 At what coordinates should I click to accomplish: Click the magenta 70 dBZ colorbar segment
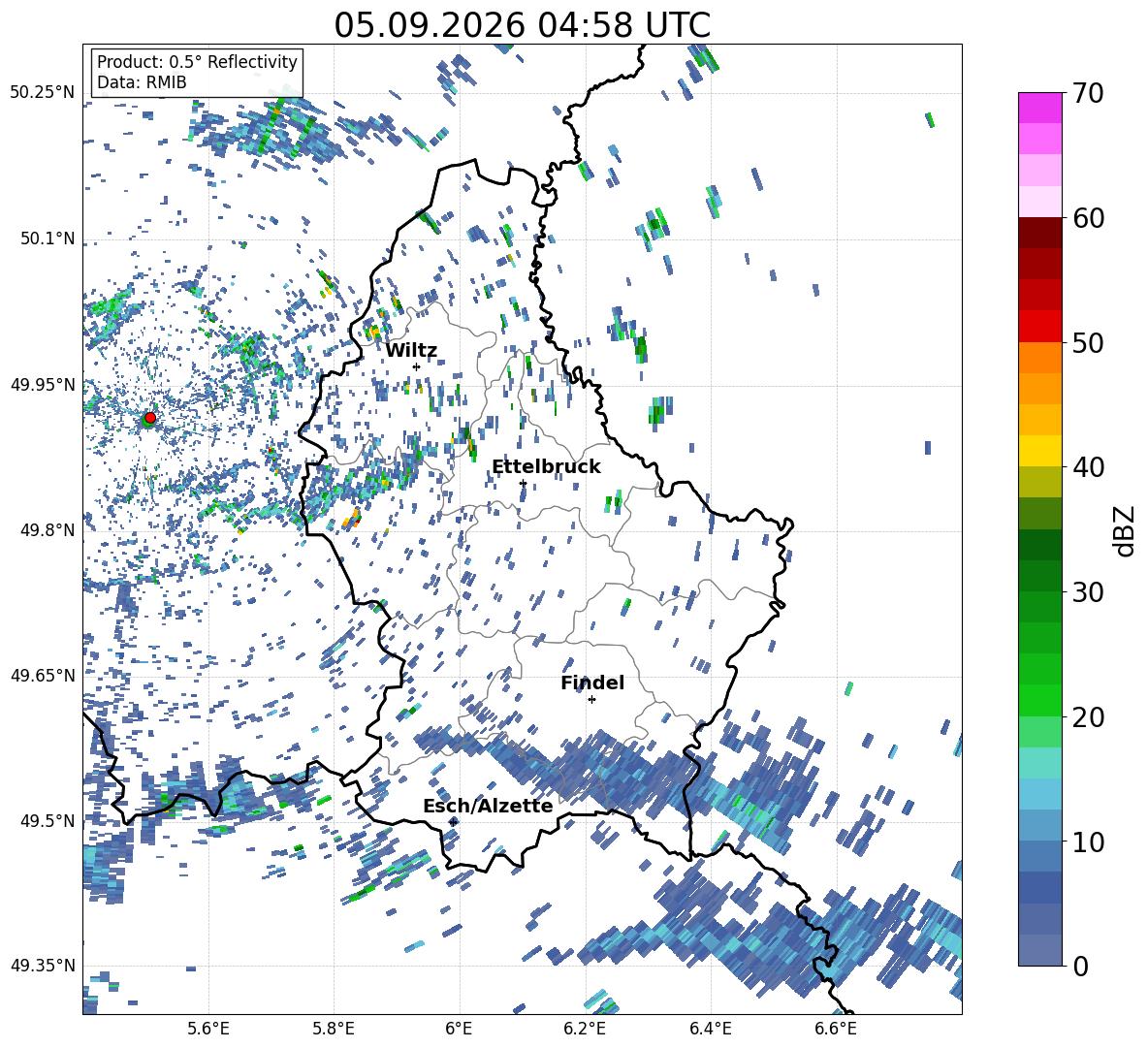[x=1039, y=108]
